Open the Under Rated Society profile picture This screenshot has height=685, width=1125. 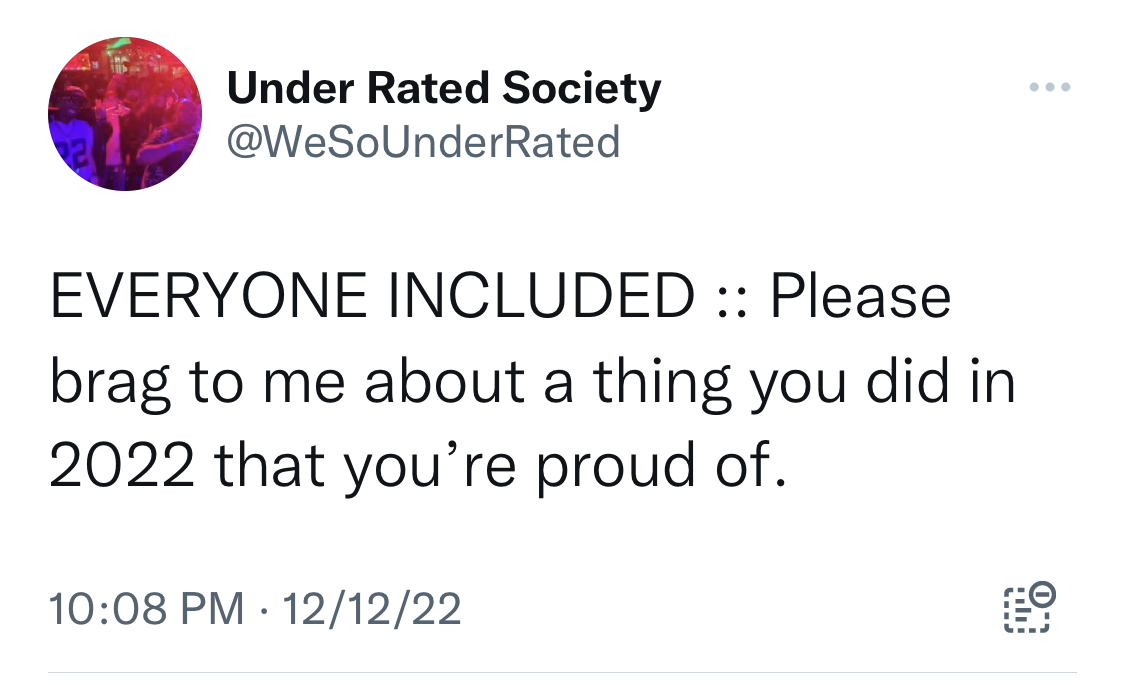(125, 114)
